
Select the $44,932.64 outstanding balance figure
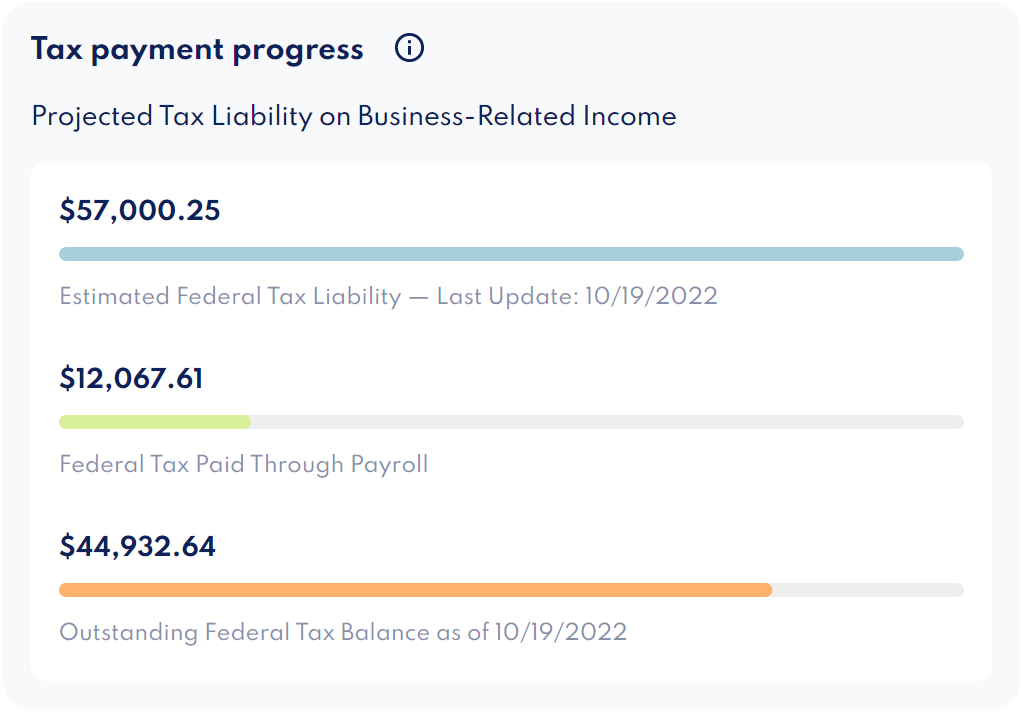click(139, 546)
